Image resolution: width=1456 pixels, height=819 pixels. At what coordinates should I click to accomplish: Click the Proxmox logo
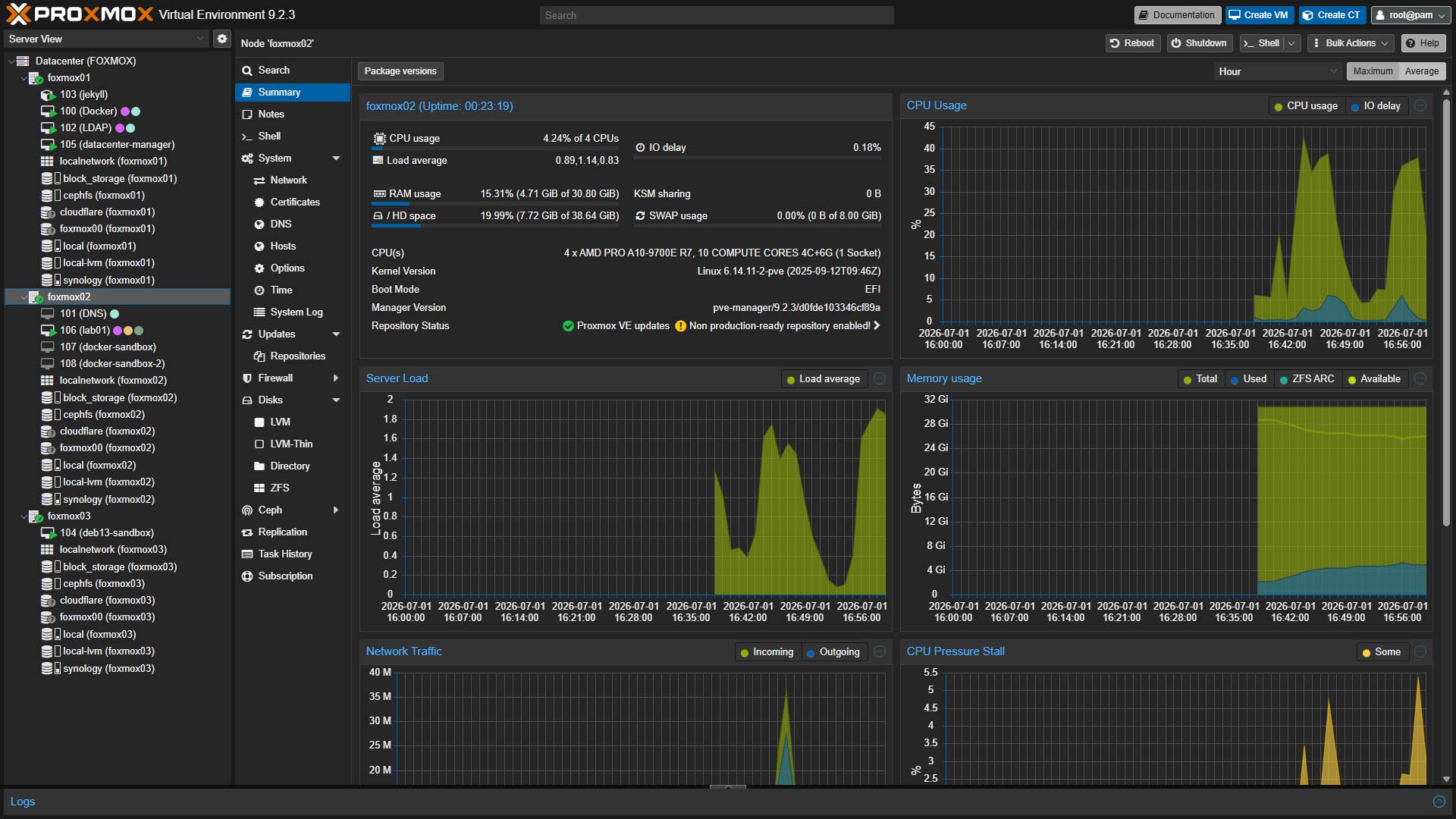80,14
